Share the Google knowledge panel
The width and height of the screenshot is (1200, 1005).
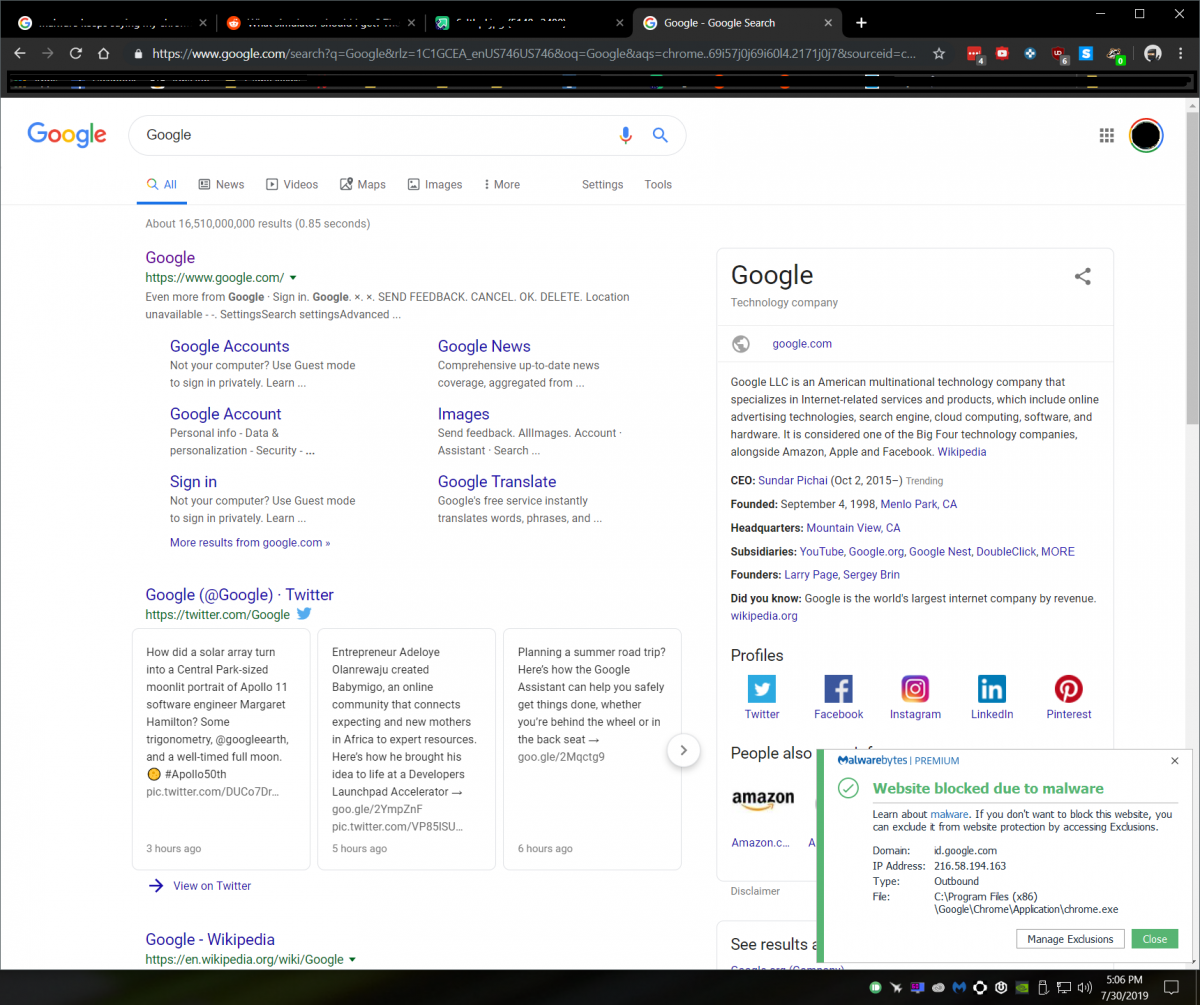(1082, 277)
